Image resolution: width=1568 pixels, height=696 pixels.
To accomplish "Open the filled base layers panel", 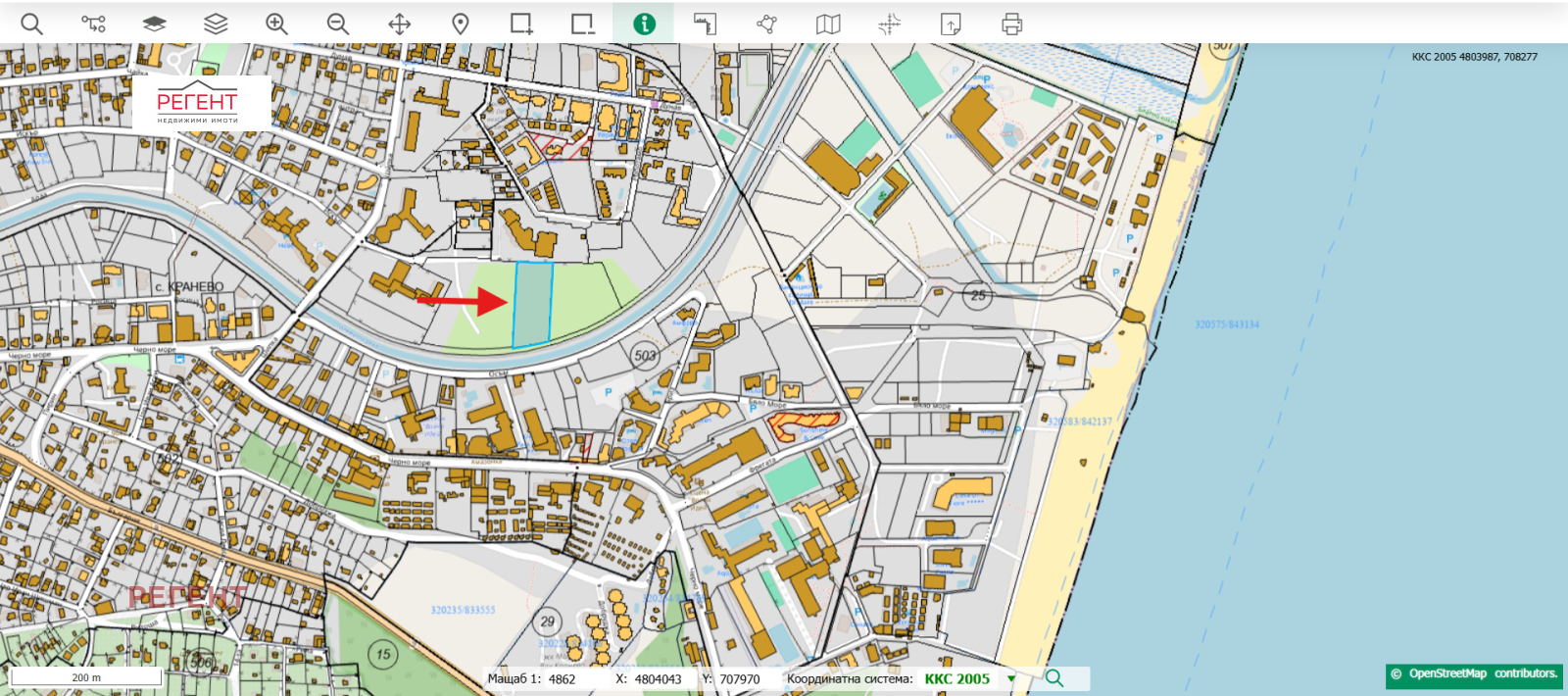I will pyautogui.click(x=154, y=24).
